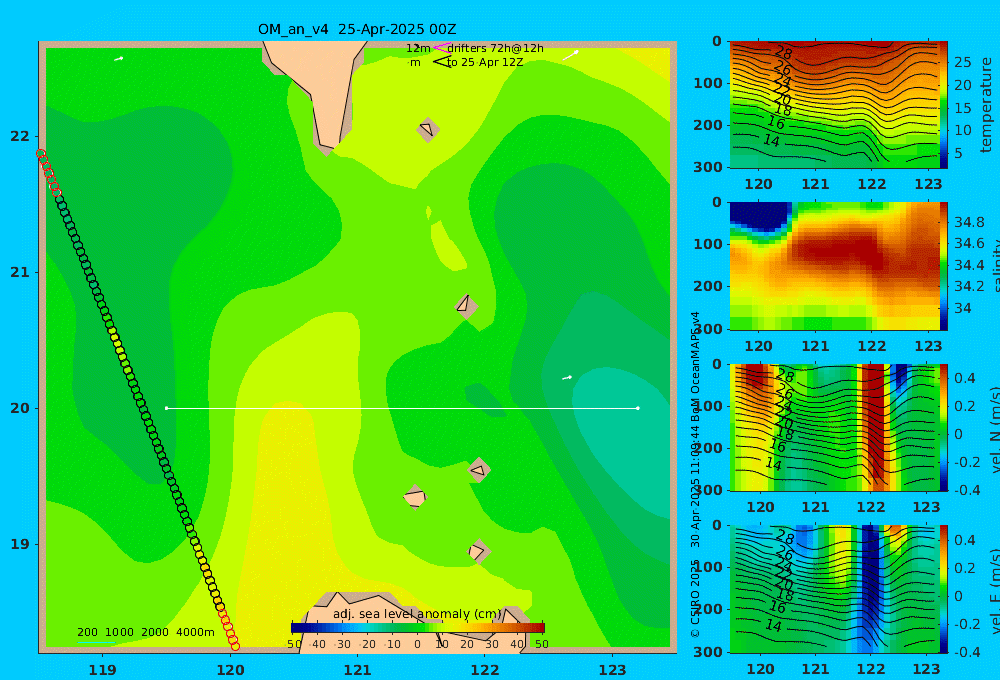Click the eastward velocity colorbar
Screen dimensions: 1000x680
pyautogui.click(x=943, y=589)
